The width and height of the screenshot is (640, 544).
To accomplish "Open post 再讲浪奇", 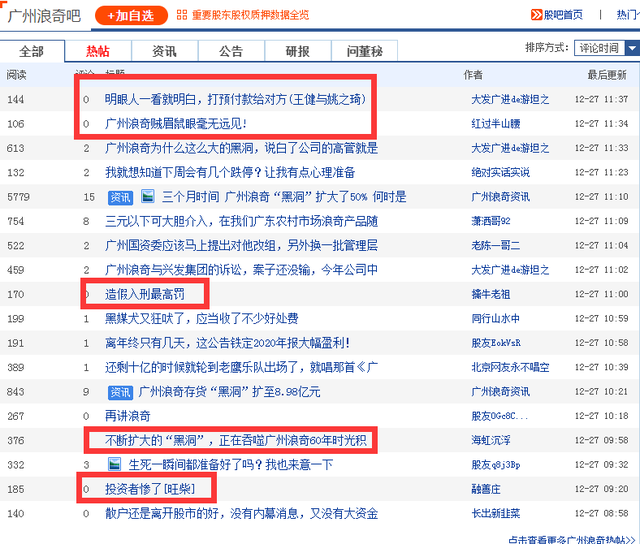I will click(128, 416).
